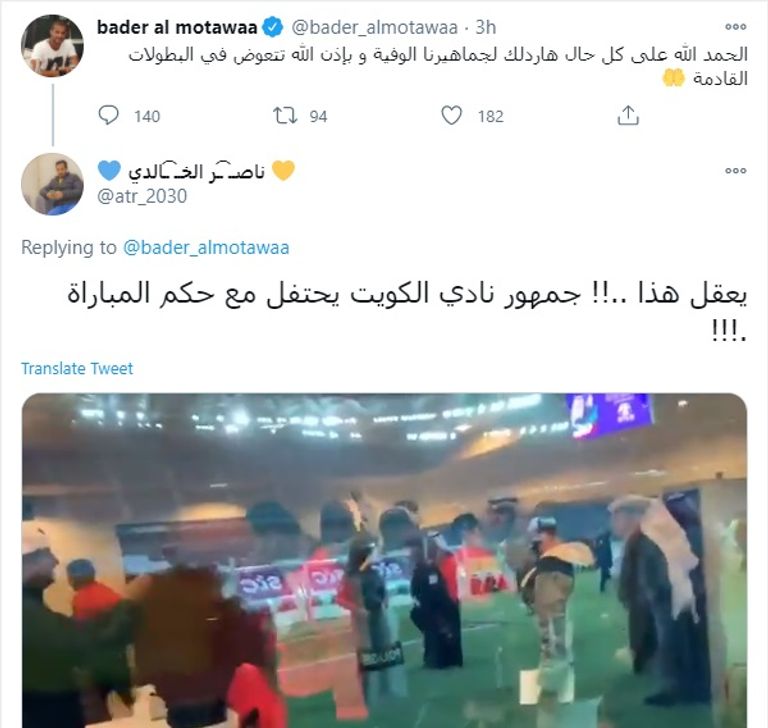The image size is (768, 728).
Task: Click the Arabic display name of atr_2030
Action: click(196, 171)
